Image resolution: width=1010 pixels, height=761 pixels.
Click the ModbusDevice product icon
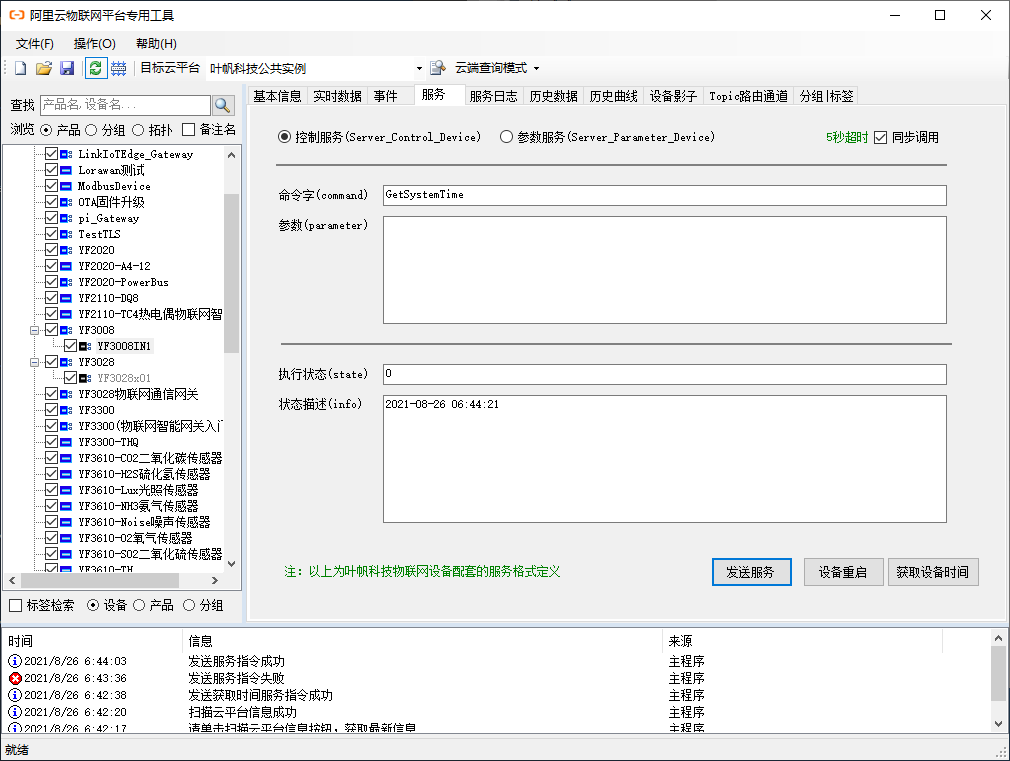tap(66, 186)
